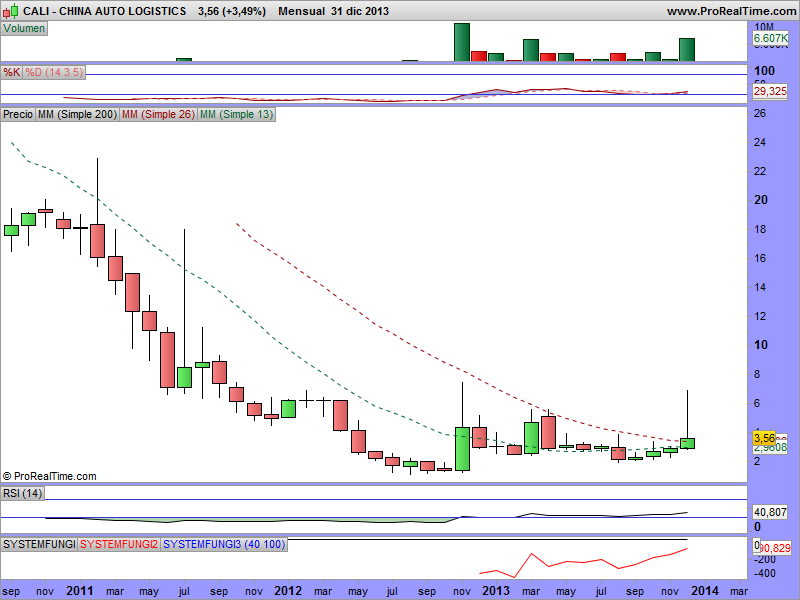Click the 3,56 (+3,49%) price quote
Screen dimensions: 800x600
(x=232, y=11)
